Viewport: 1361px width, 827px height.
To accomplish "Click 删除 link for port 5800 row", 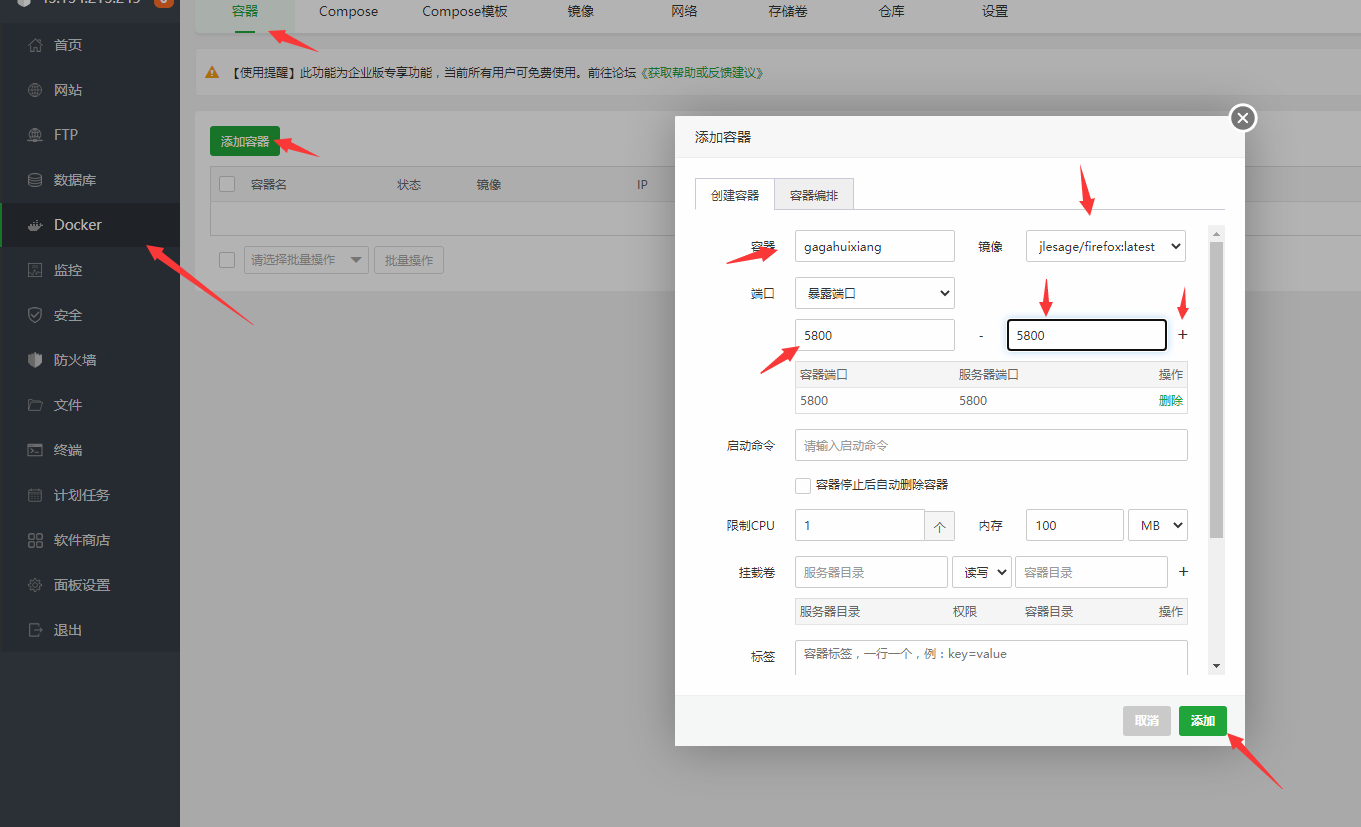I will [1171, 400].
